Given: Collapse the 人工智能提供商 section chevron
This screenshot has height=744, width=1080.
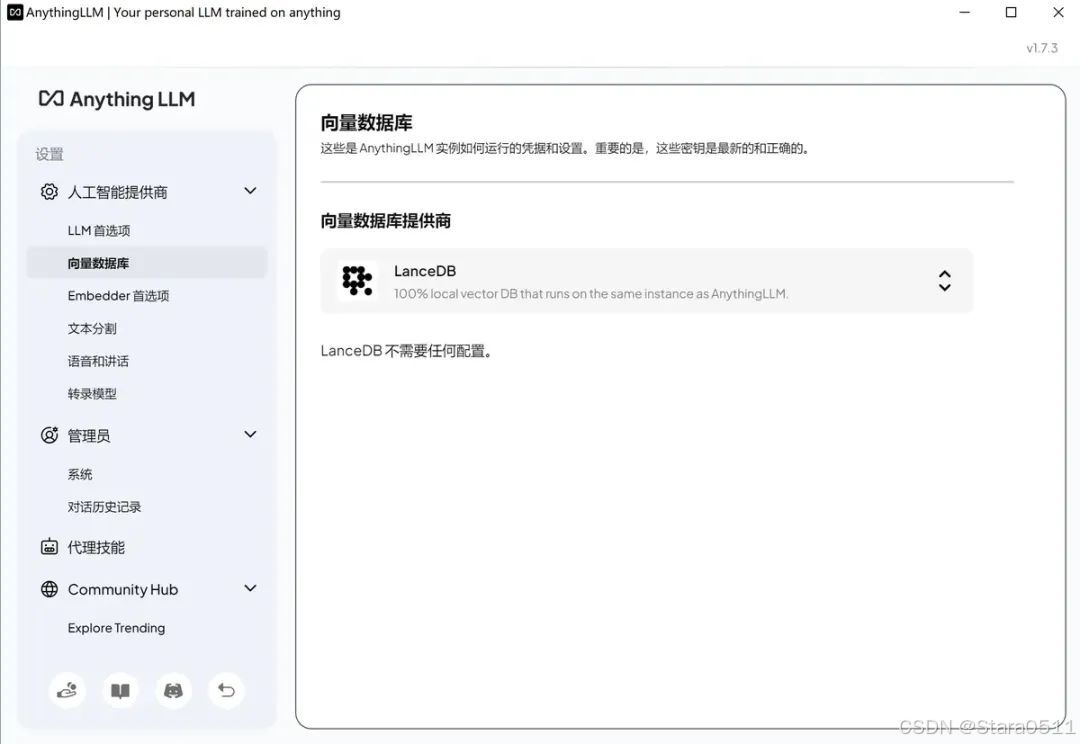Looking at the screenshot, I should (x=251, y=191).
